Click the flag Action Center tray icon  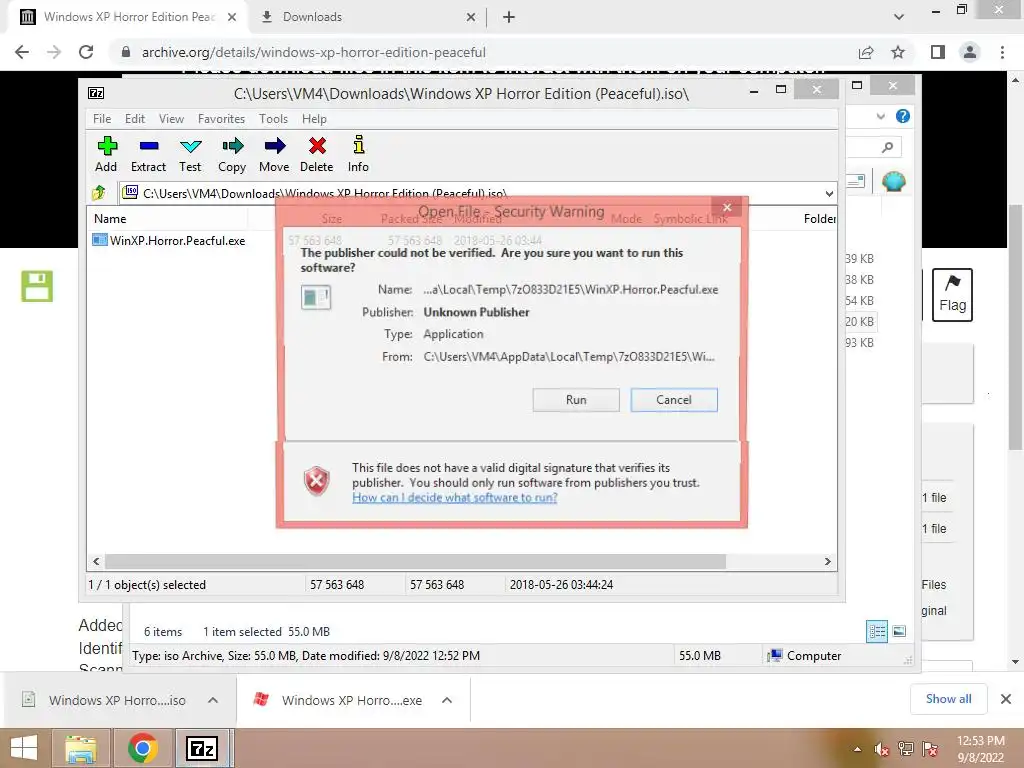[930, 749]
